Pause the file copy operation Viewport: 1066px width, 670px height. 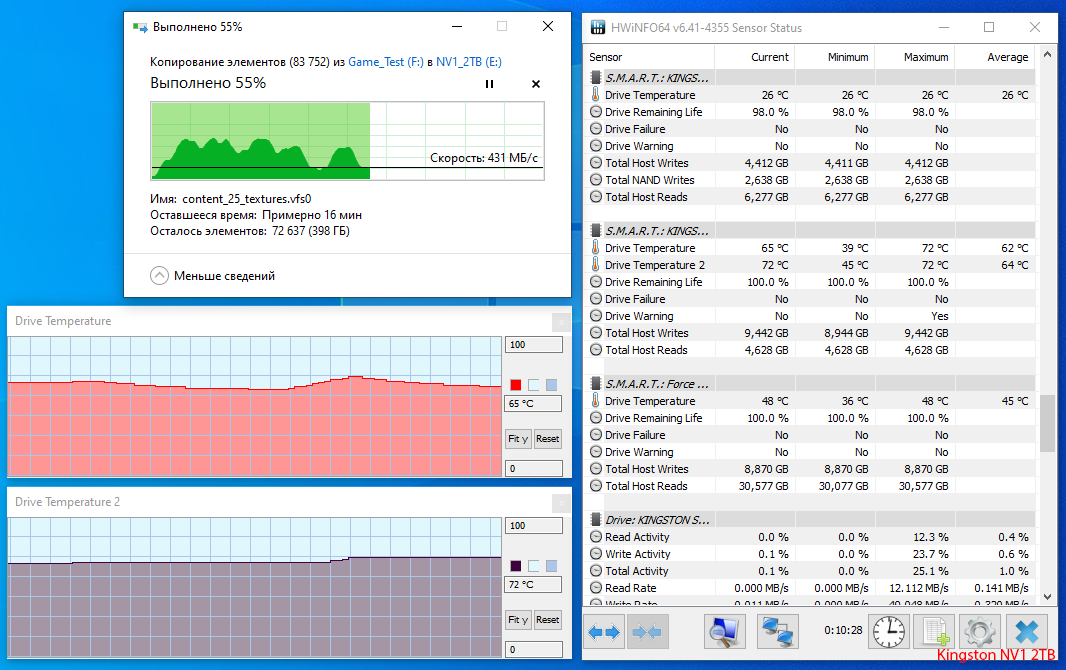[489, 84]
